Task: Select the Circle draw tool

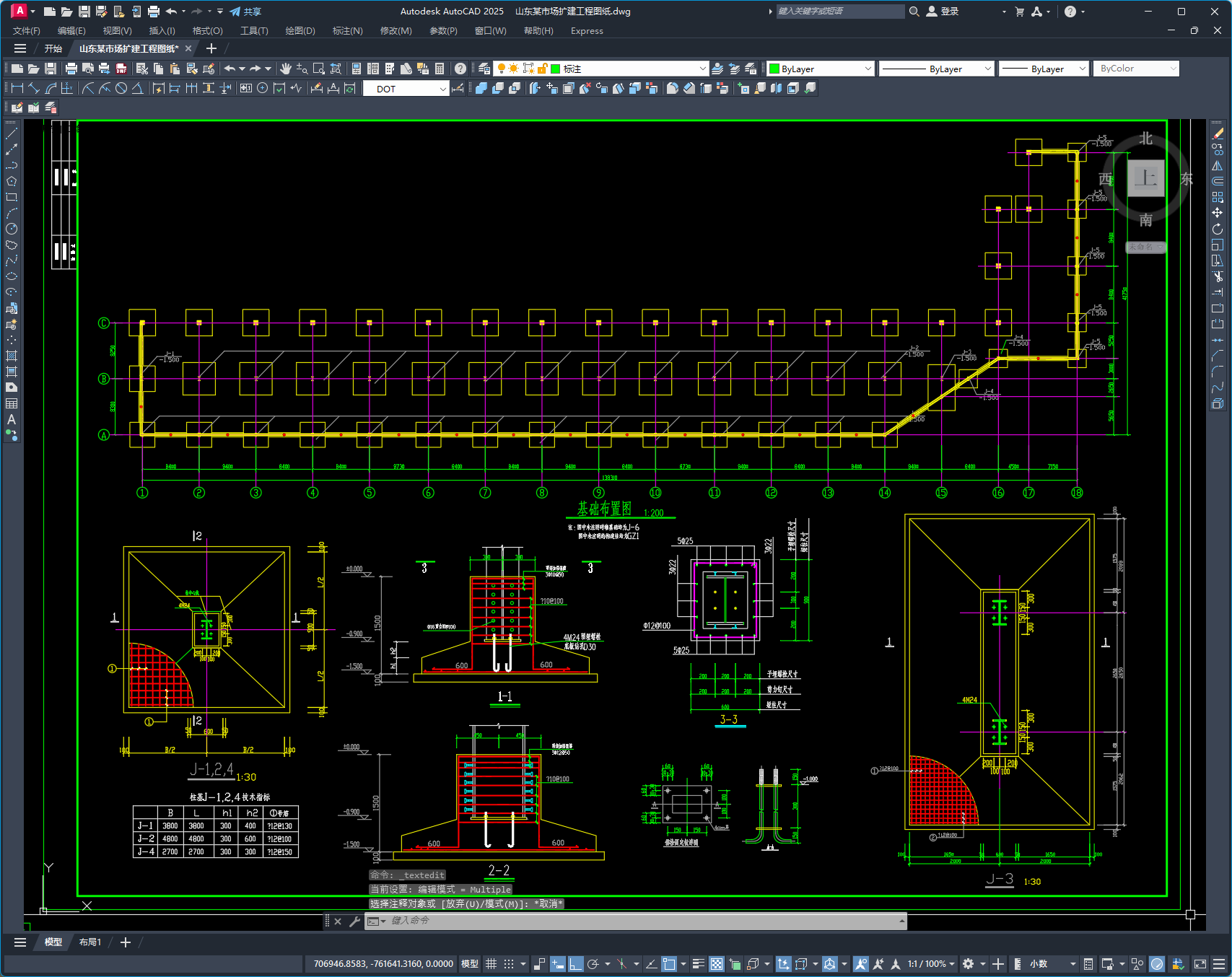Action: pyautogui.click(x=12, y=229)
